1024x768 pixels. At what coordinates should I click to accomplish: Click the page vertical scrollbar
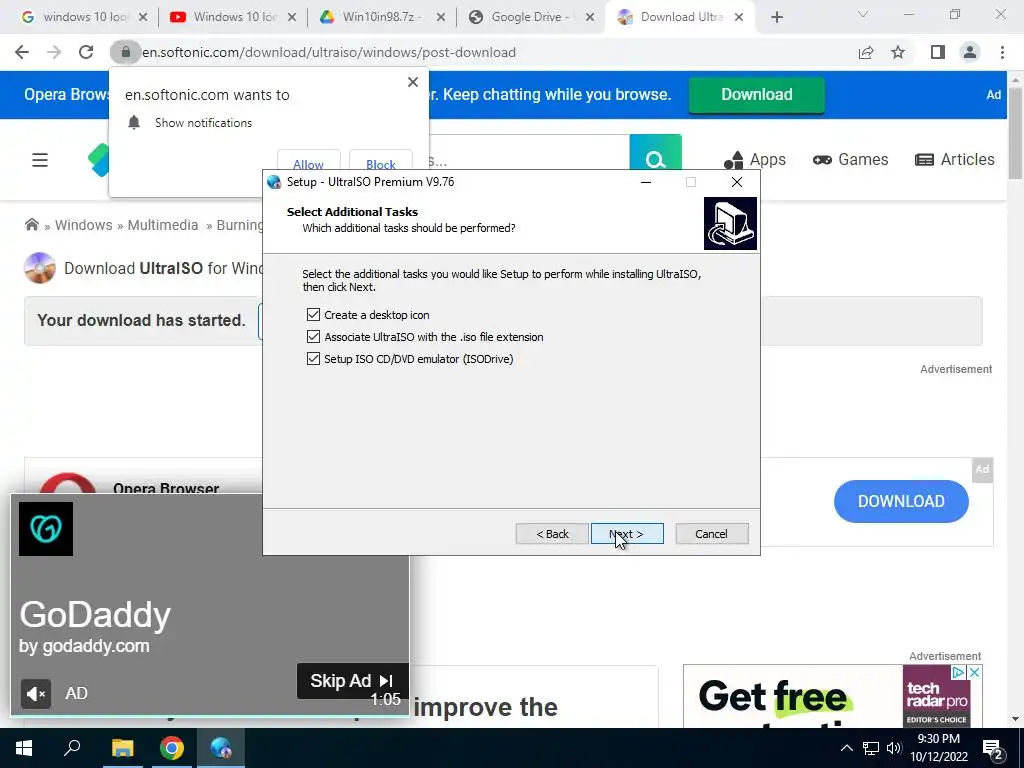click(x=1015, y=134)
